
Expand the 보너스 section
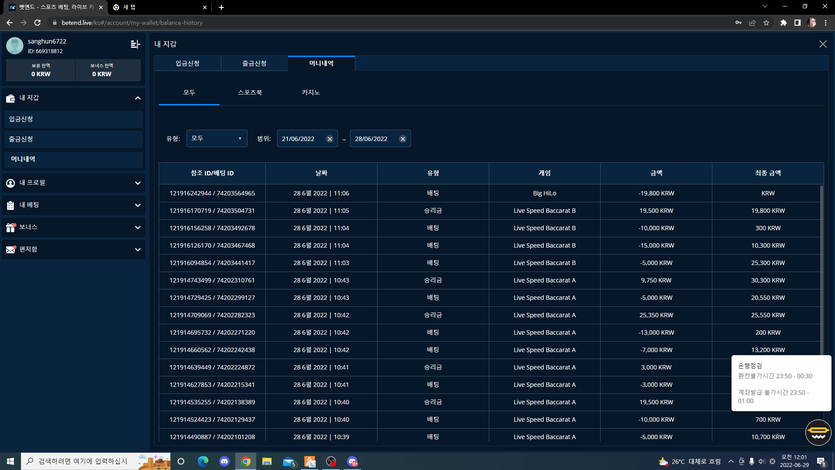pos(137,228)
